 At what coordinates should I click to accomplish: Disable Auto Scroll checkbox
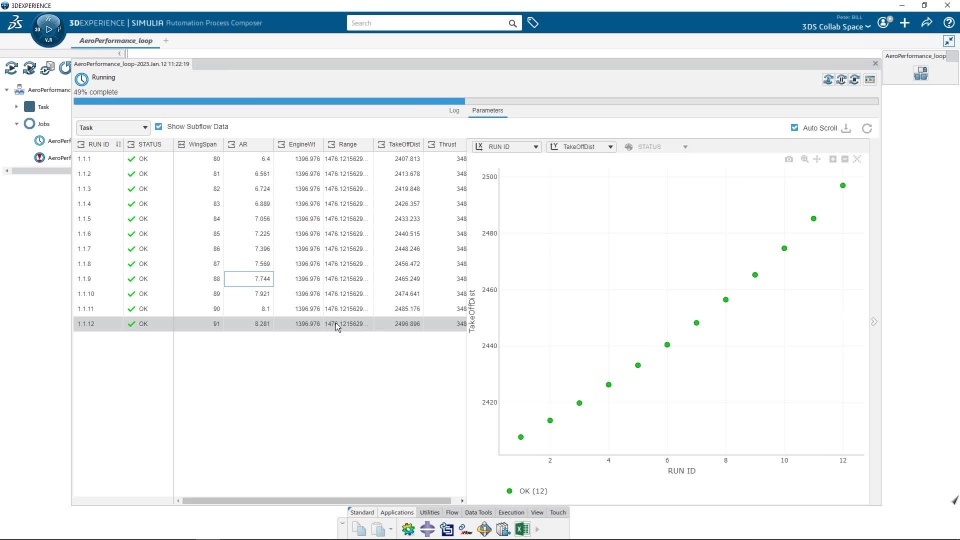[794, 128]
